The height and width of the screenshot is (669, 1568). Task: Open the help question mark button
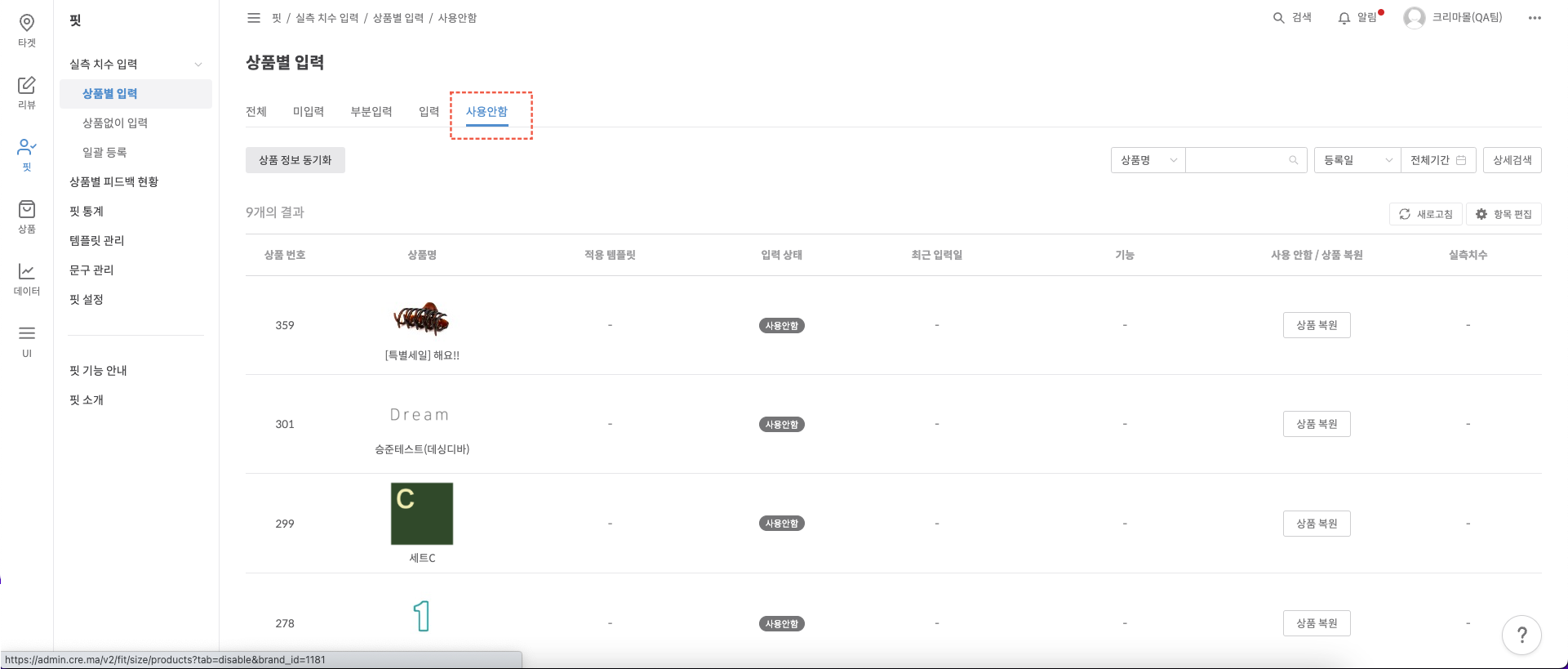[x=1521, y=635]
